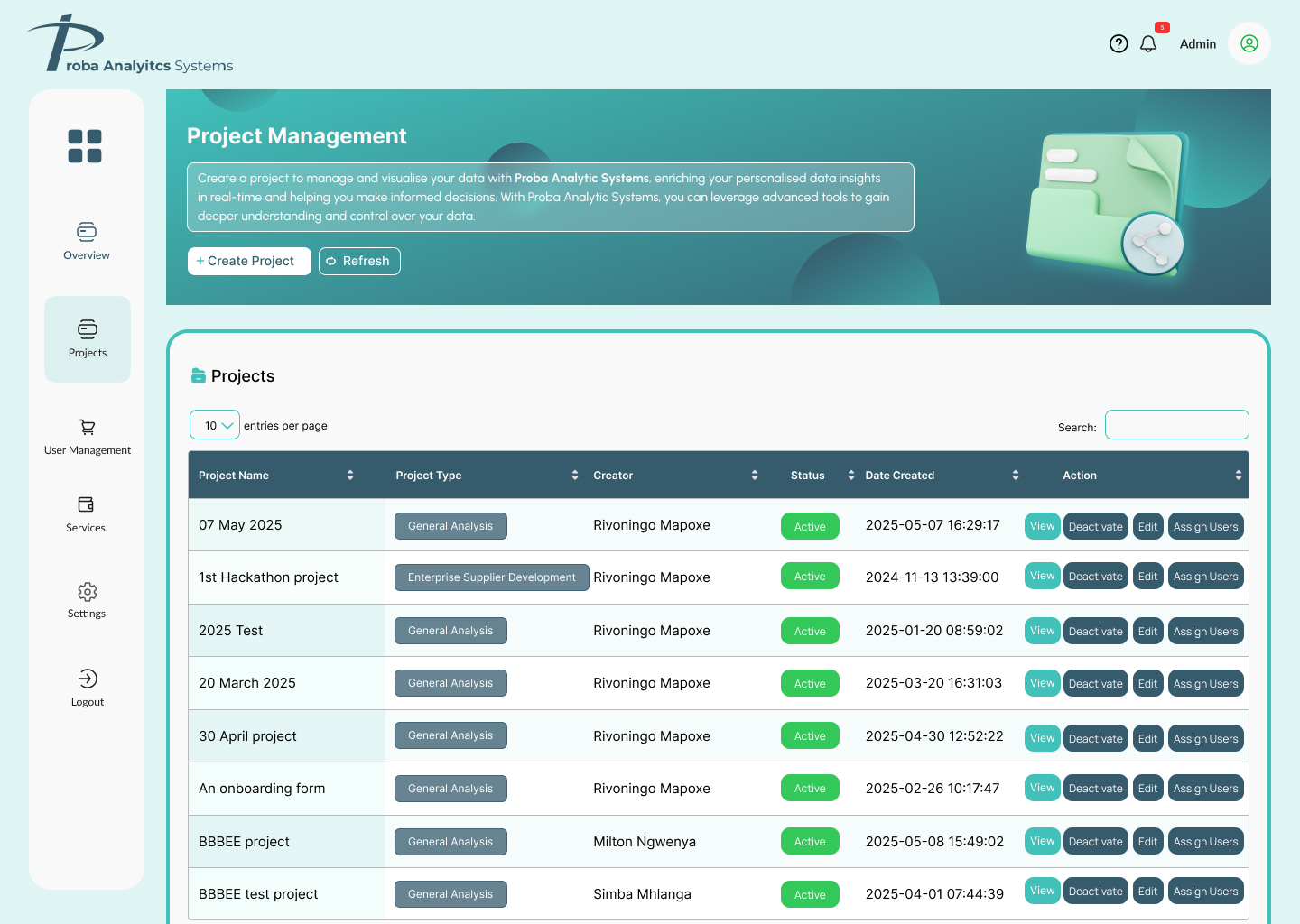The width and height of the screenshot is (1300, 924).
Task: Click the Create Project button
Action: (x=249, y=261)
